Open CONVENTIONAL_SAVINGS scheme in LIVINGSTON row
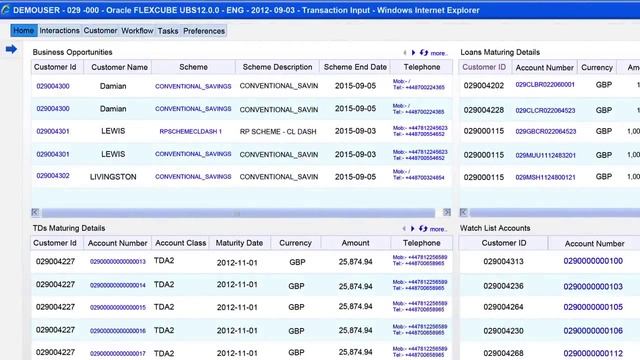The width and height of the screenshot is (640, 360). [x=193, y=177]
